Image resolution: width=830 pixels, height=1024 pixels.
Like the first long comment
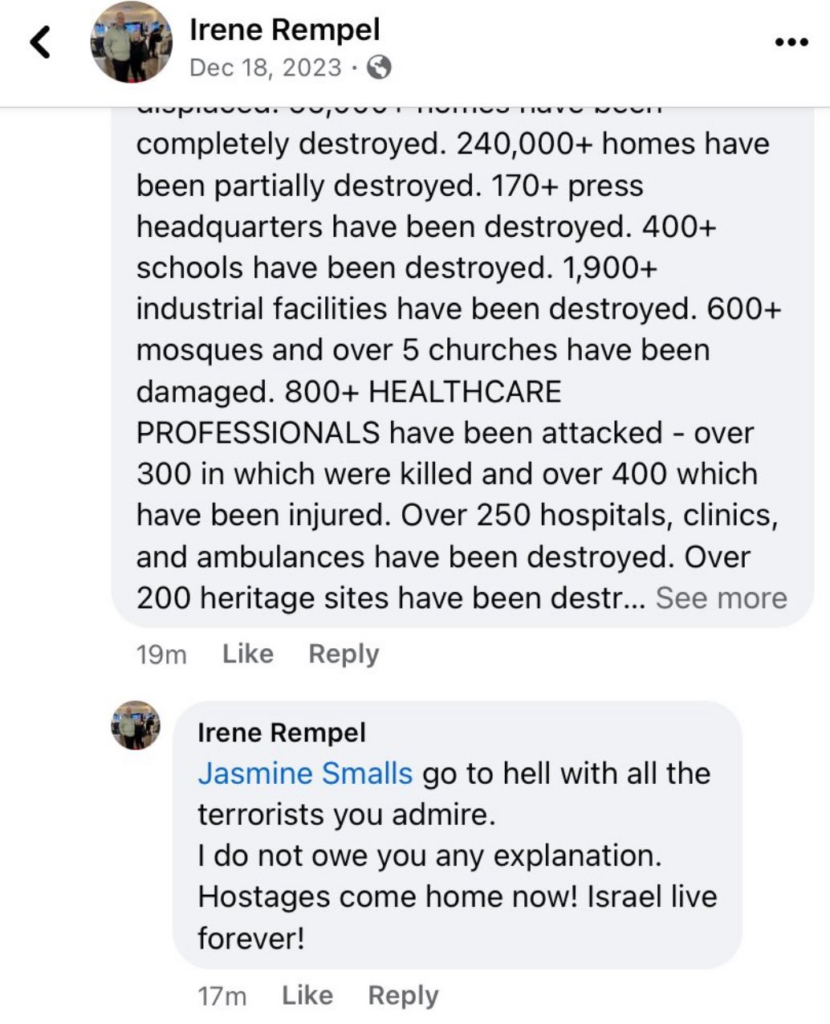(x=247, y=654)
